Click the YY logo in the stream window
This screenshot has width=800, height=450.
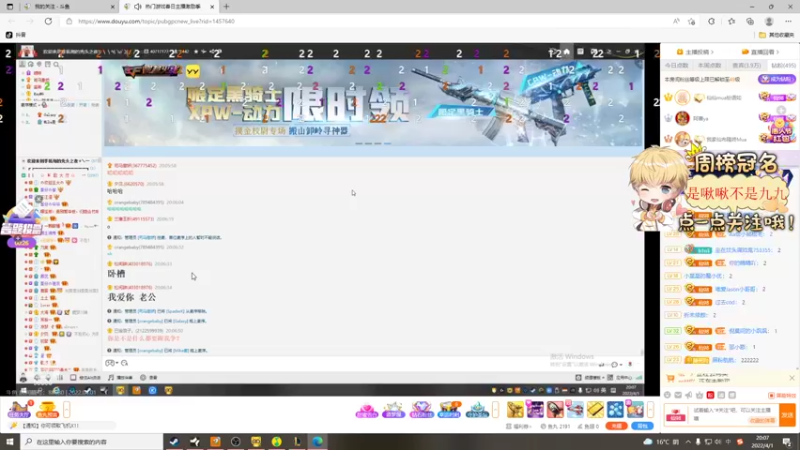(x=192, y=71)
